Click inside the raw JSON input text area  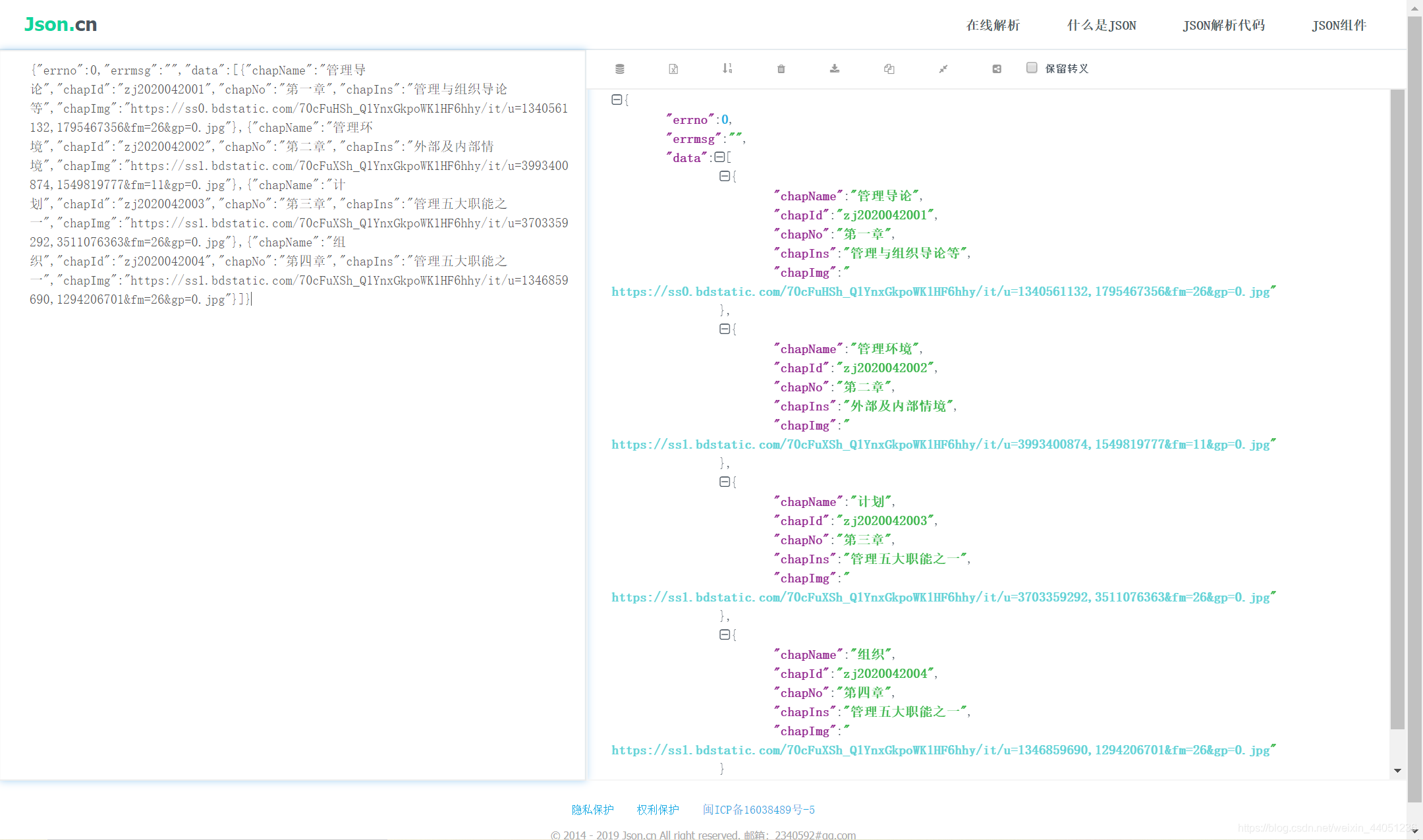[293, 415]
